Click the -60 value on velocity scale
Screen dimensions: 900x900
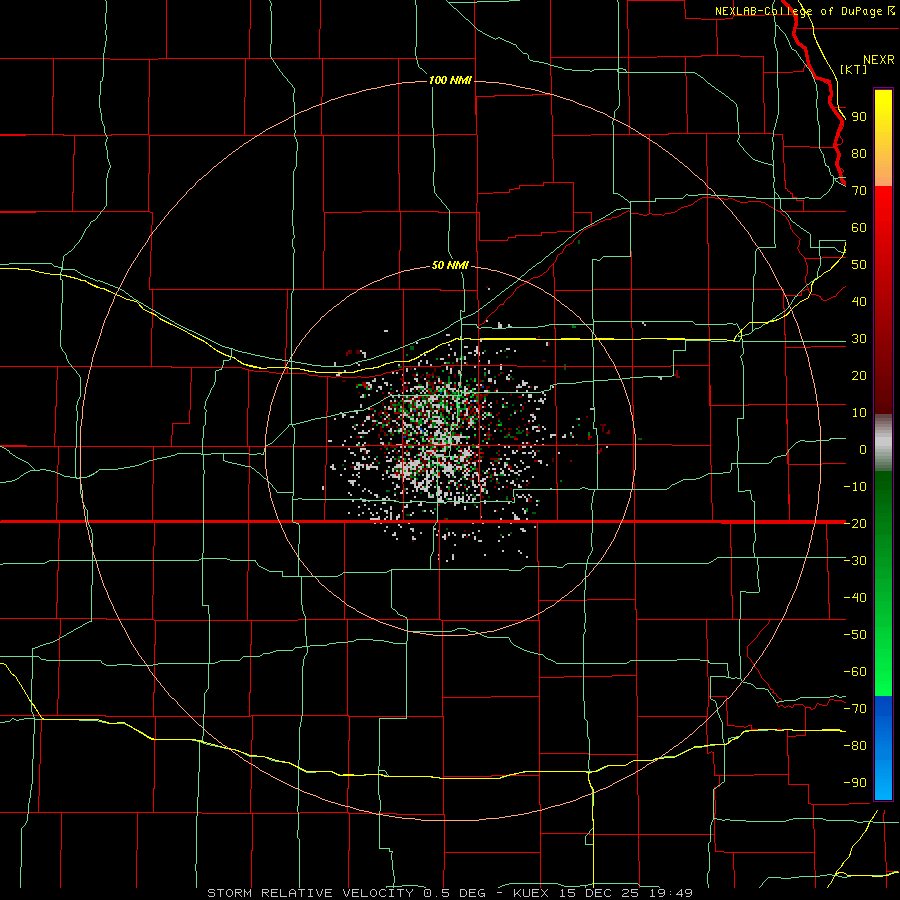point(855,672)
